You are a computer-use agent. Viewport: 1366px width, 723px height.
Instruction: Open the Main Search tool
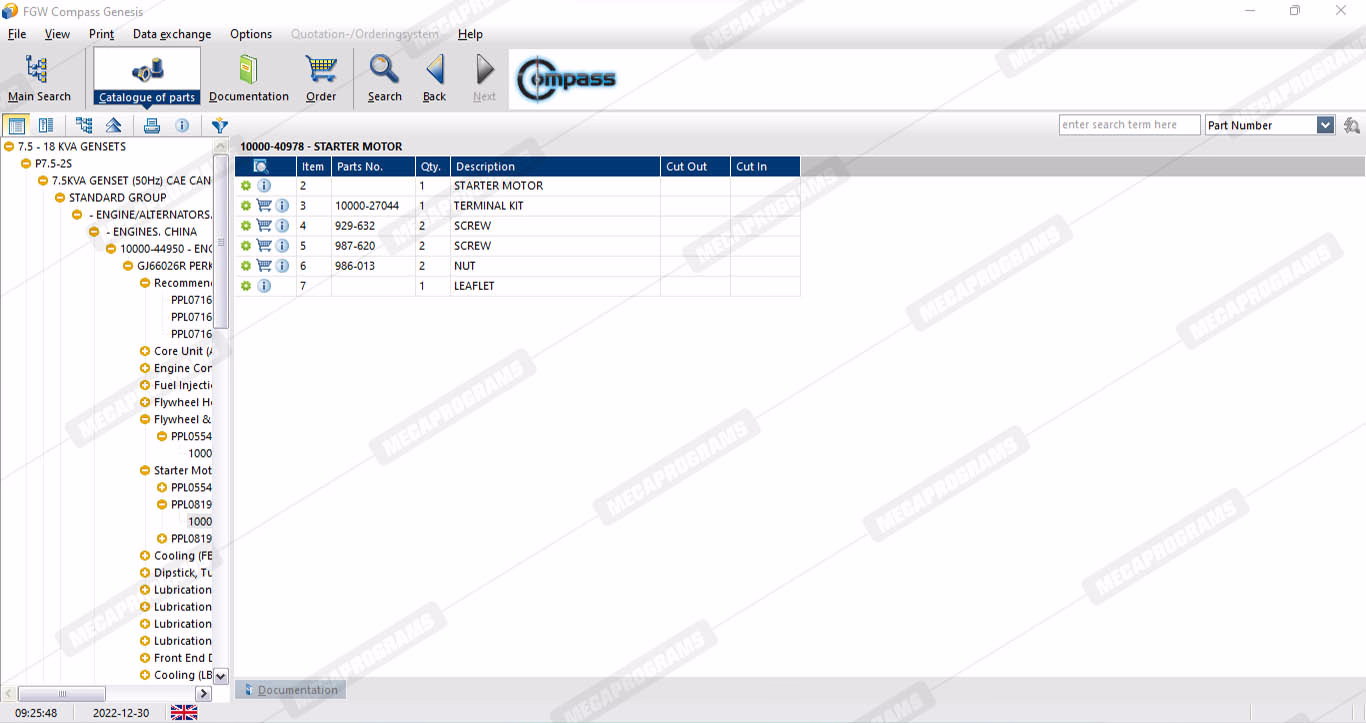pyautogui.click(x=39, y=78)
